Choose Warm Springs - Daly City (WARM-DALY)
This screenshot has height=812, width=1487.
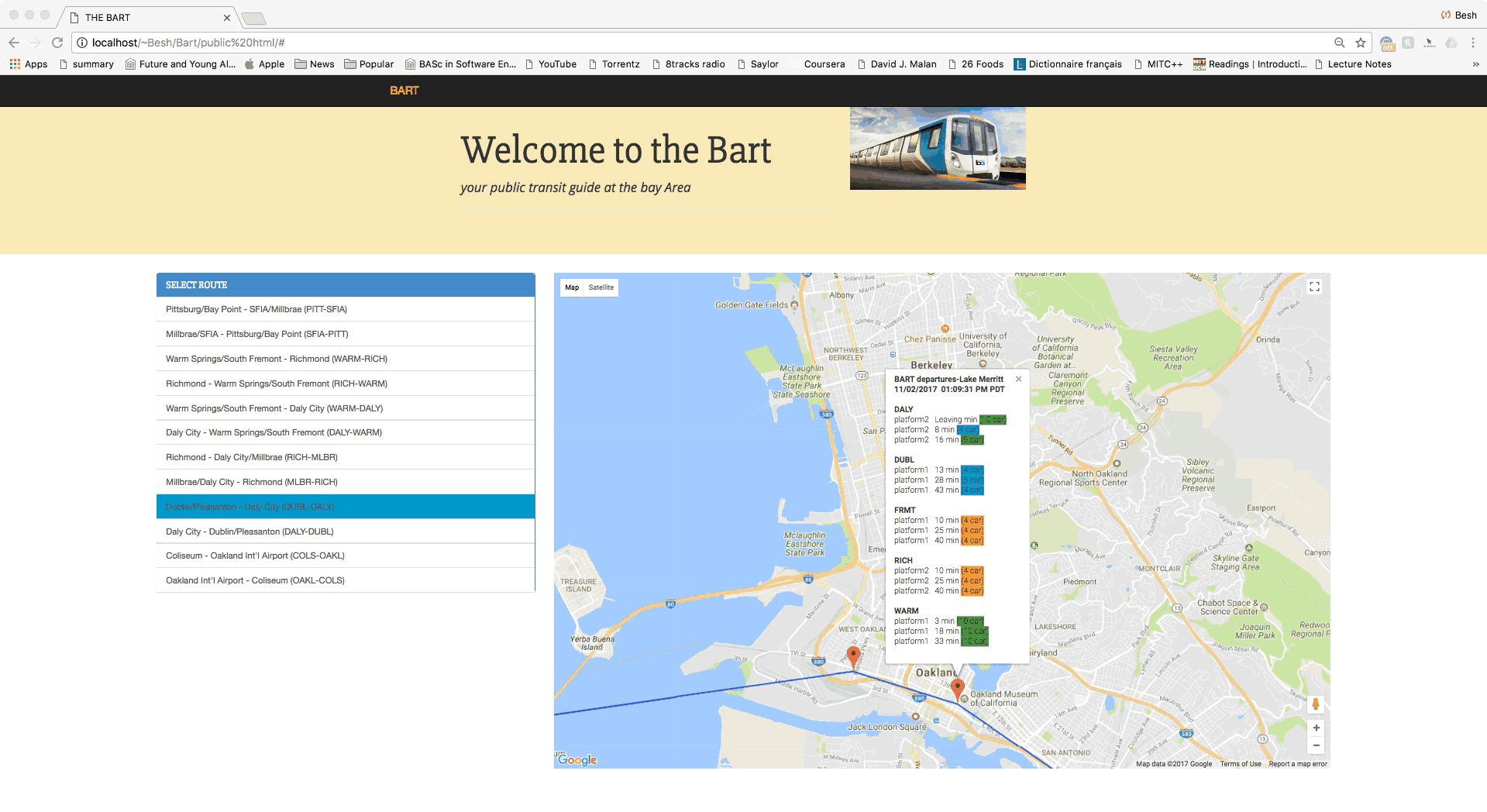(x=346, y=408)
